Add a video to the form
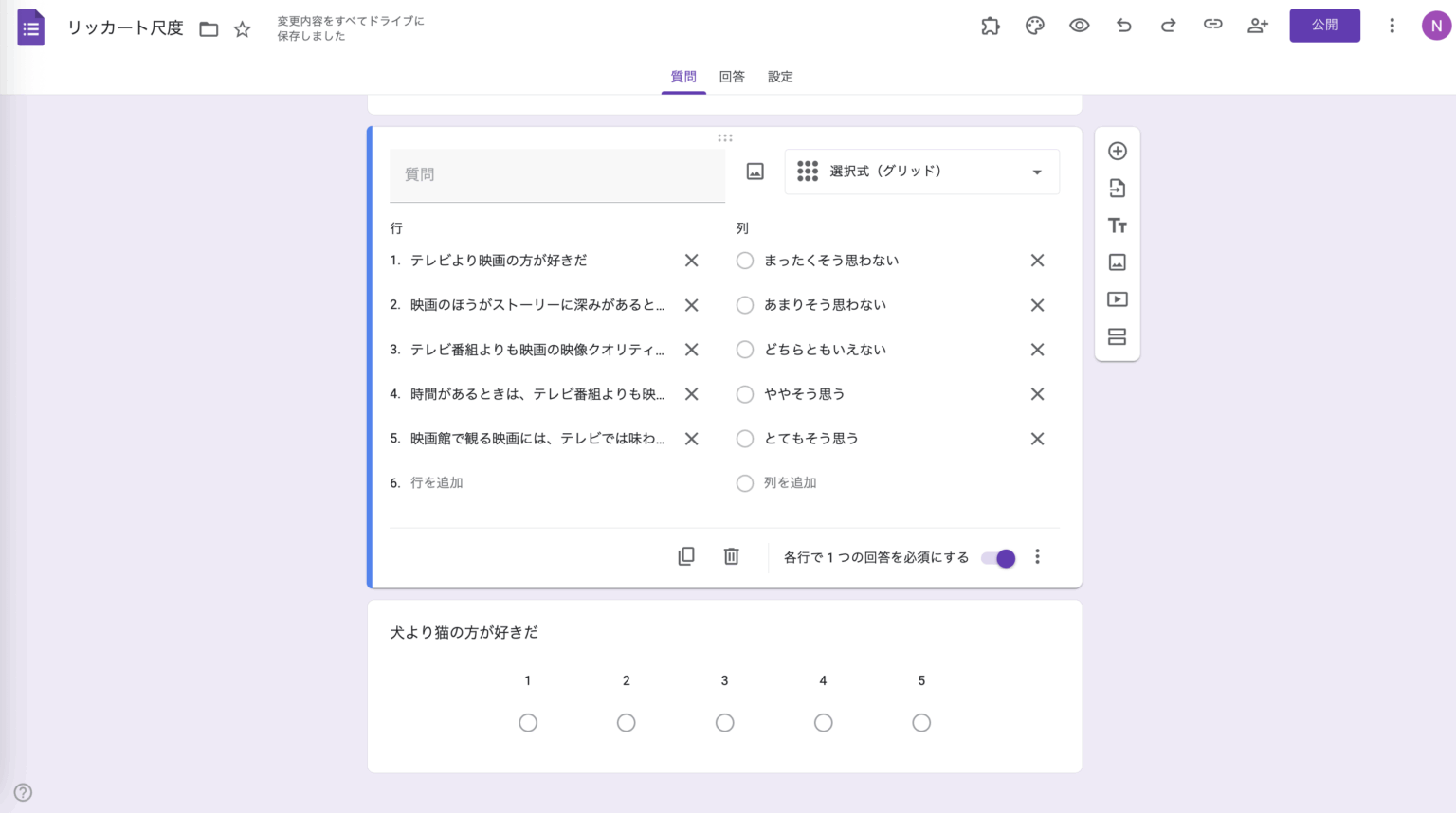 pos(1118,298)
